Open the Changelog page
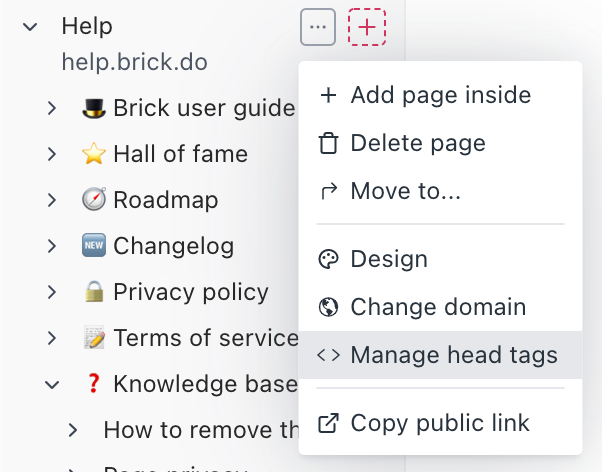The height and width of the screenshot is (472, 602). coord(173,246)
